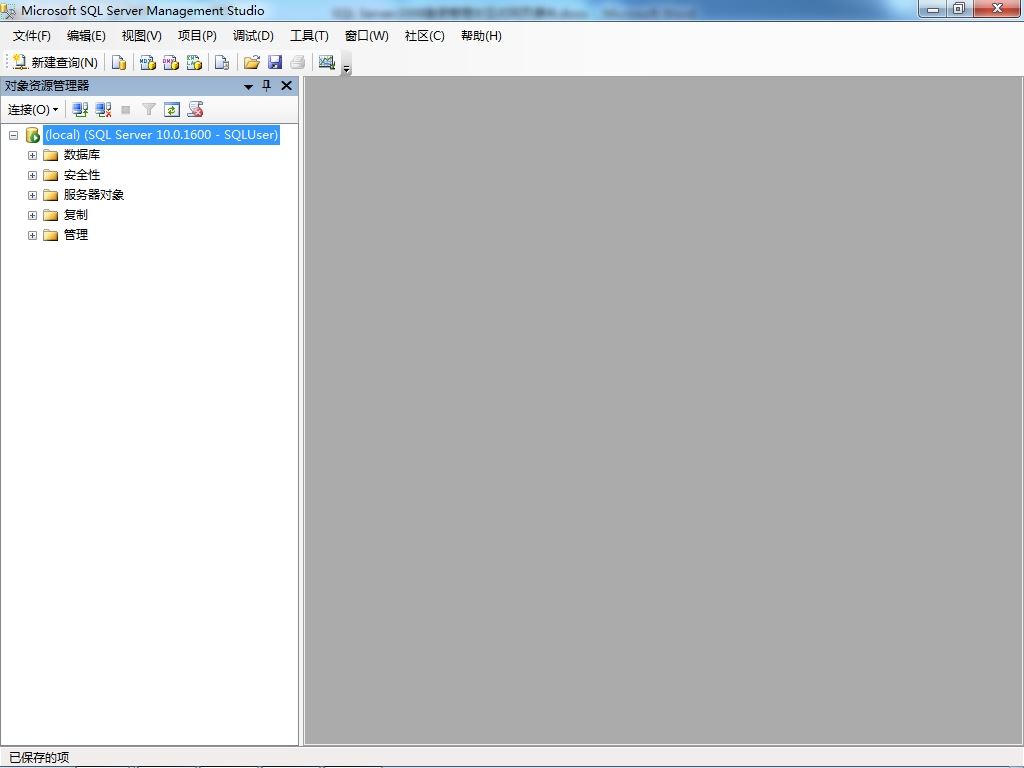Image resolution: width=1024 pixels, height=768 pixels.
Task: Click SQL Server Compact query icon
Action: tap(222, 62)
